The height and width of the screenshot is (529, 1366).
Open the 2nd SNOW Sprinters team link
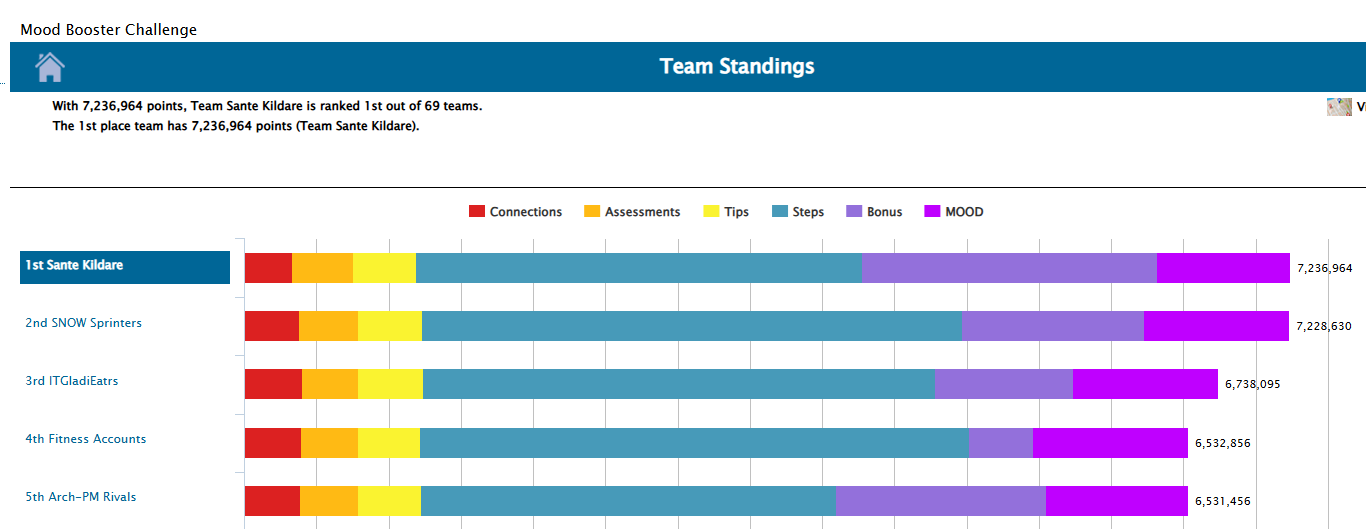click(x=84, y=323)
